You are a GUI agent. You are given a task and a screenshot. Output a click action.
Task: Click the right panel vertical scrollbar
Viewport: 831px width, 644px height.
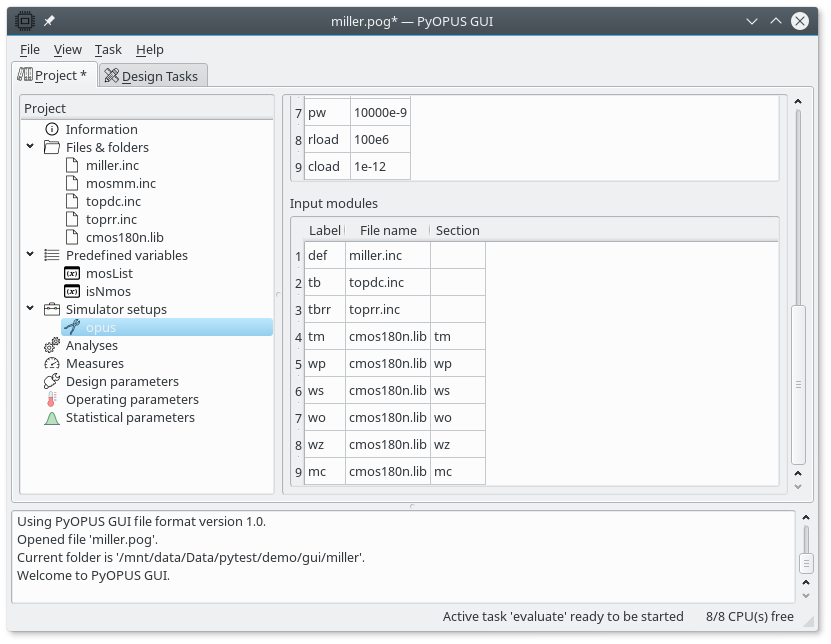(797, 383)
